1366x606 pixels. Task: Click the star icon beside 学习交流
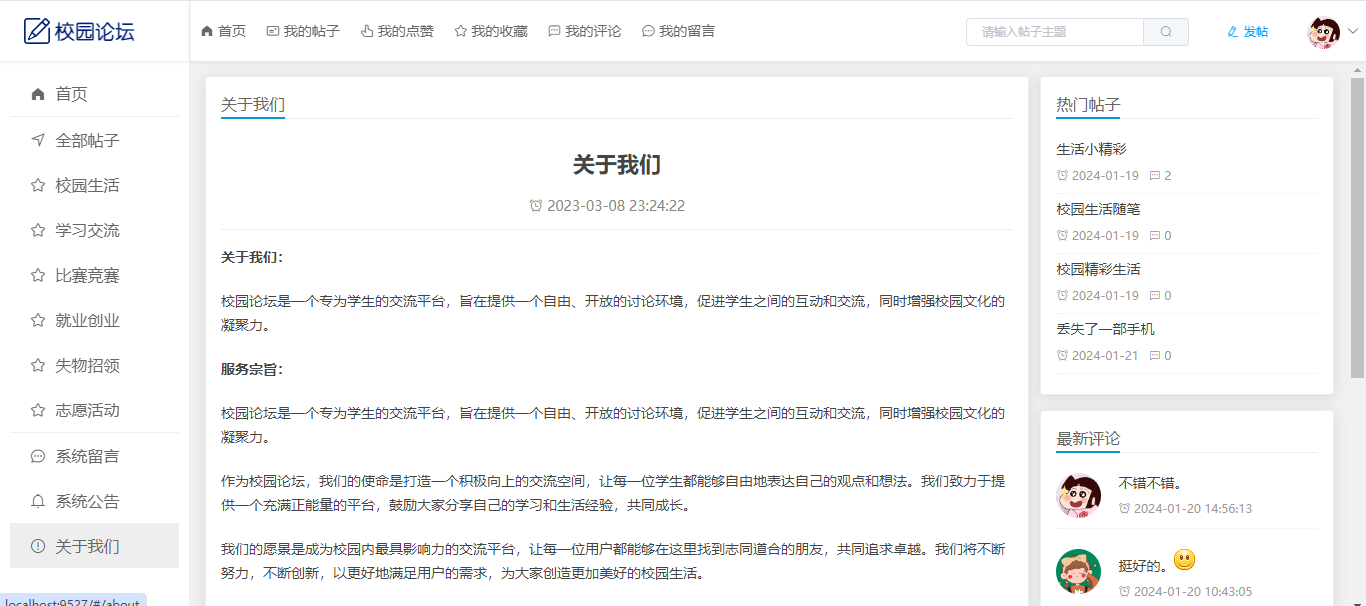pyautogui.click(x=38, y=230)
